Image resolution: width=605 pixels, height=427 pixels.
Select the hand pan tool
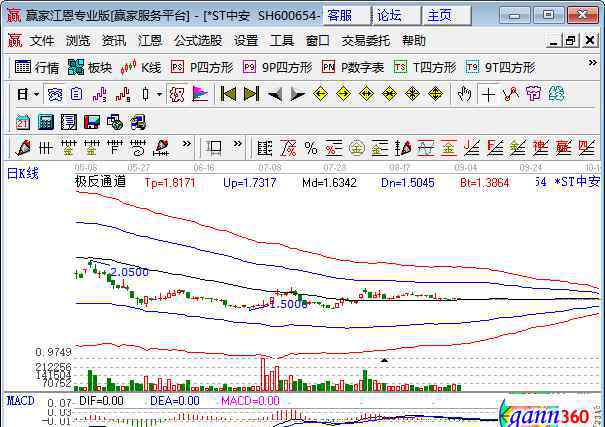click(x=464, y=94)
